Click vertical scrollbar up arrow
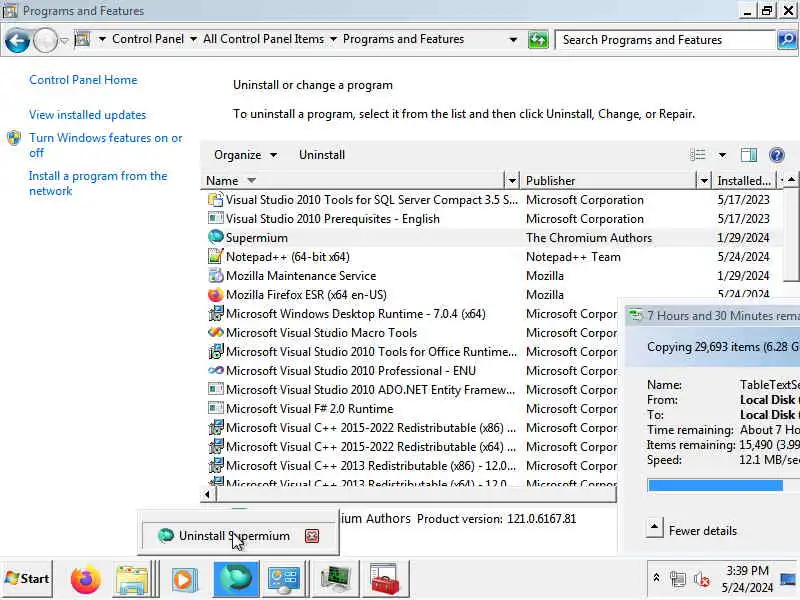The width and height of the screenshot is (800, 600). point(791,180)
